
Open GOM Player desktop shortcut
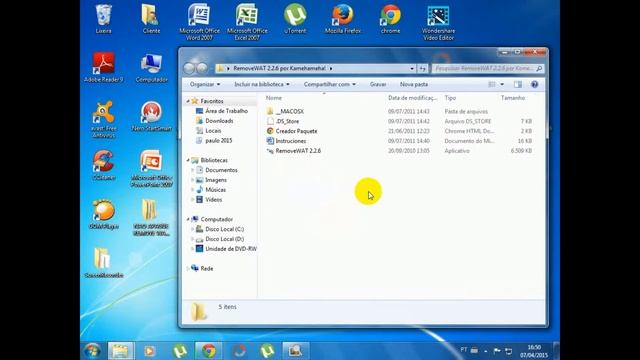(x=104, y=214)
